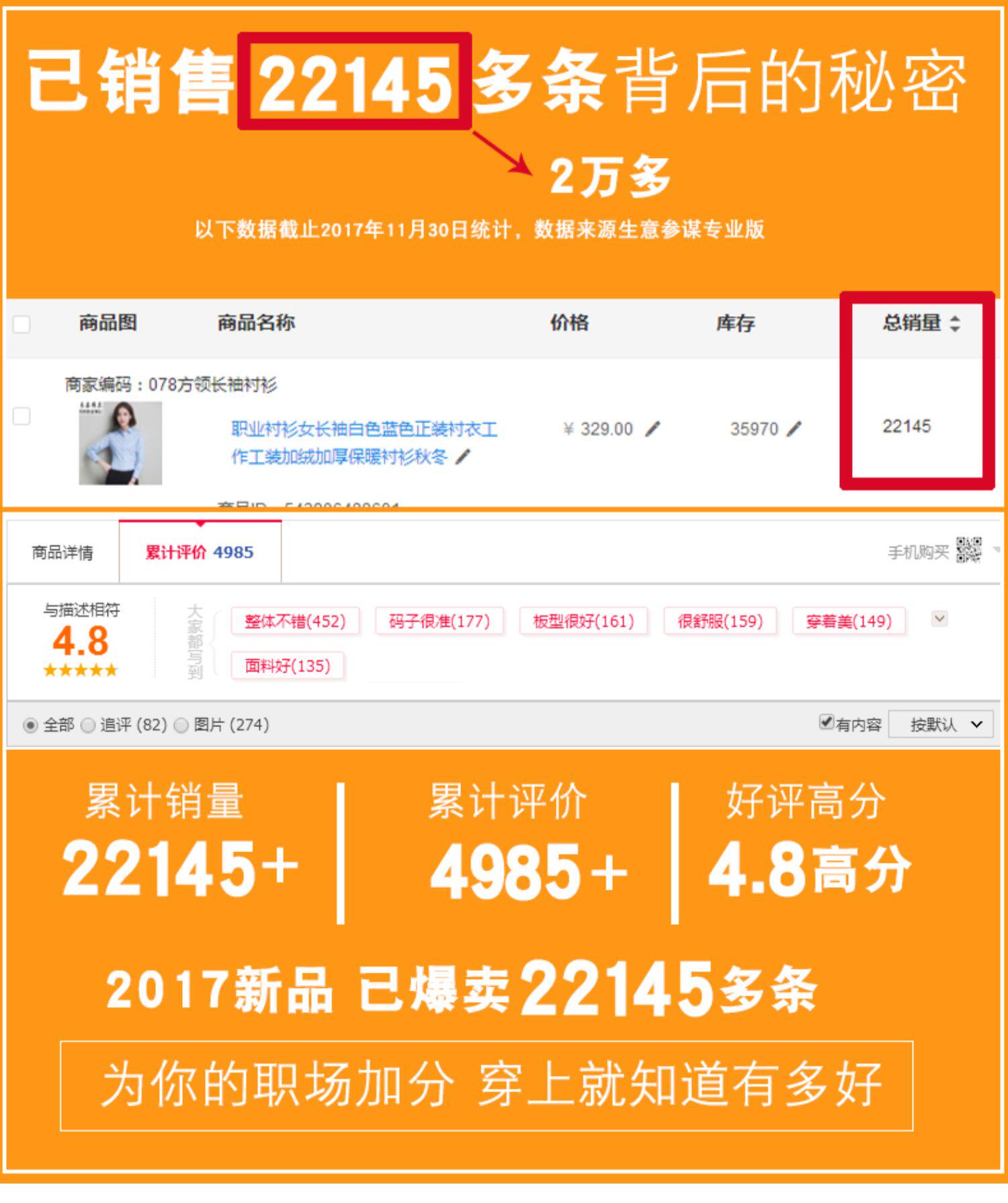
Task: Toggle the 有内容 checkbox
Action: 827,722
